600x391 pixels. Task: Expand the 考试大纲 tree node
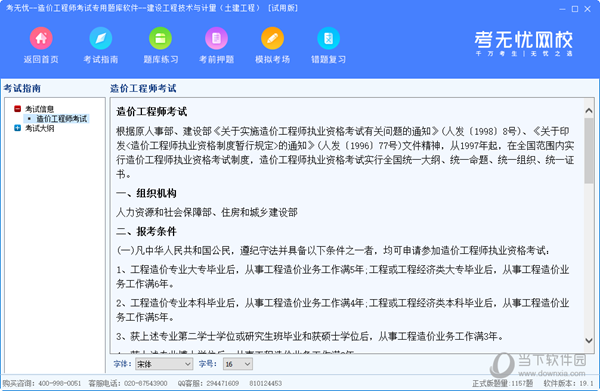click(17, 128)
